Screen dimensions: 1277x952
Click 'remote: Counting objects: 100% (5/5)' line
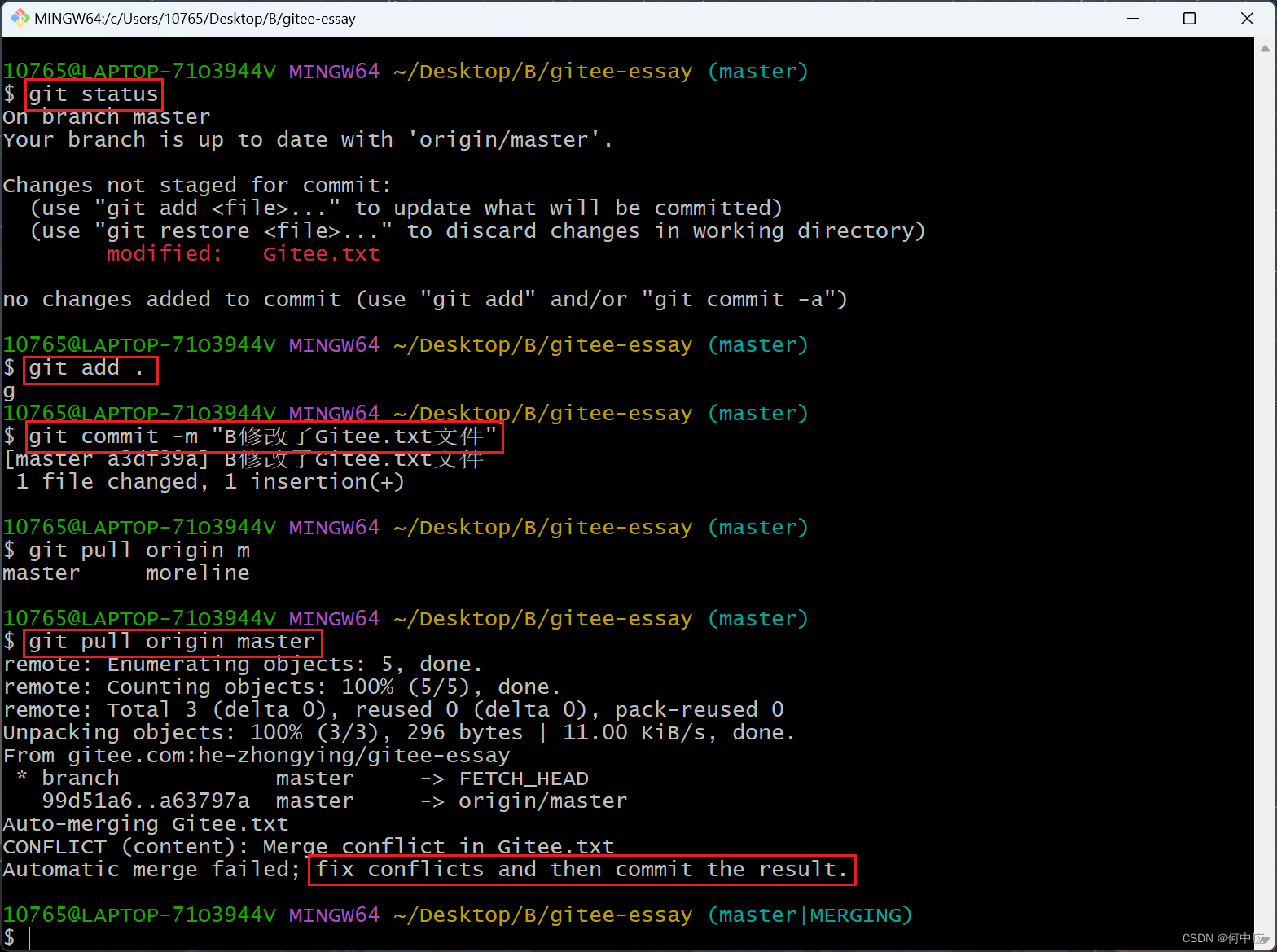click(x=282, y=687)
